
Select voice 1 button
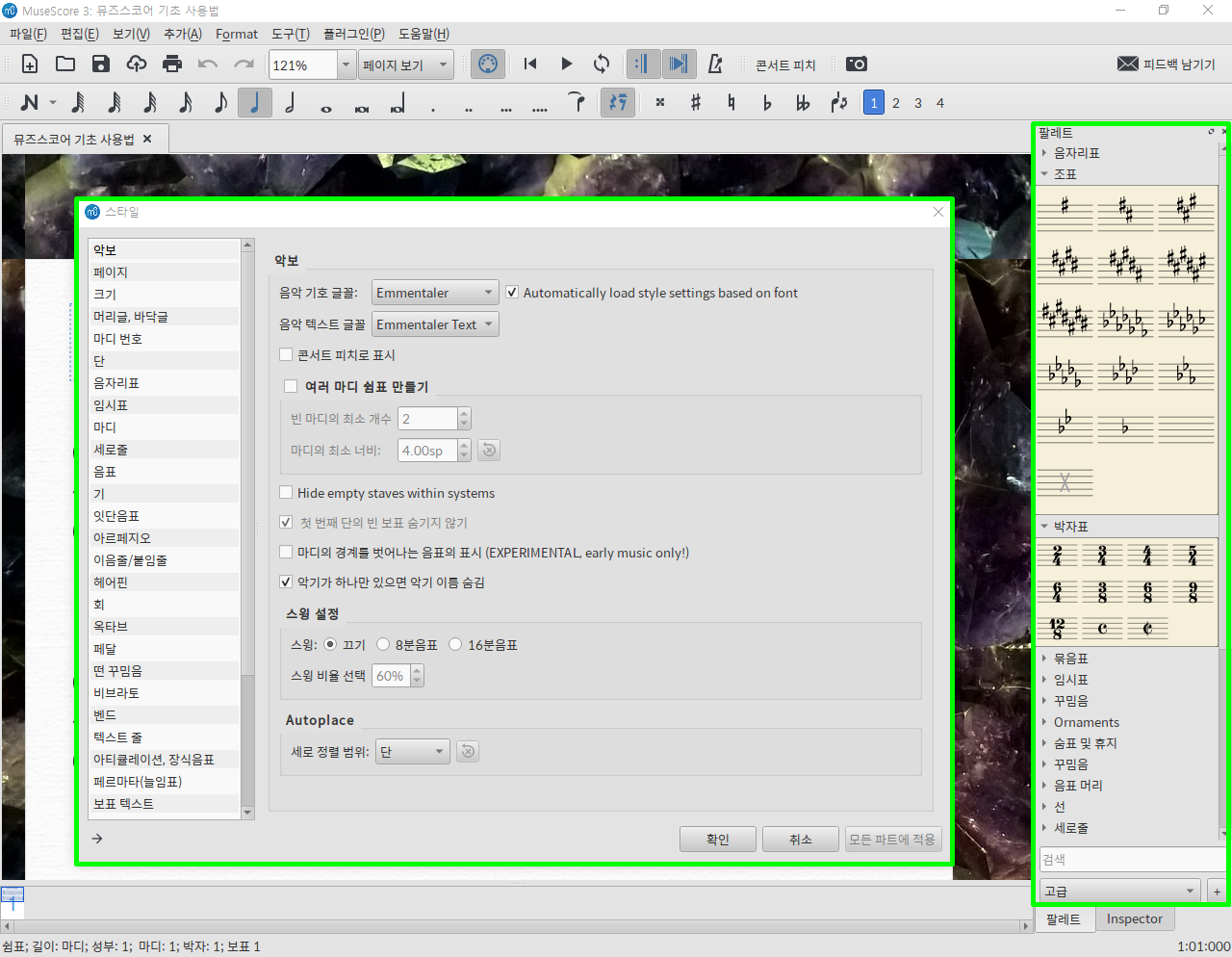click(x=874, y=103)
